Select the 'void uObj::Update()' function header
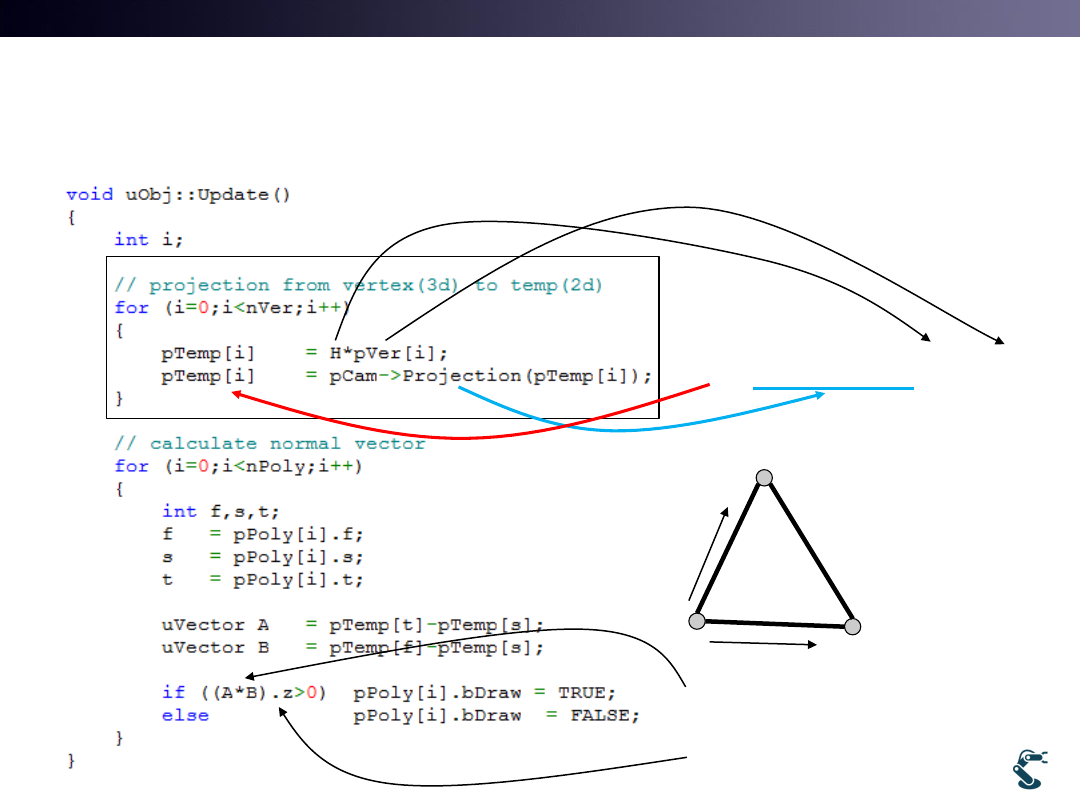The height and width of the screenshot is (810, 1080). 178,194
